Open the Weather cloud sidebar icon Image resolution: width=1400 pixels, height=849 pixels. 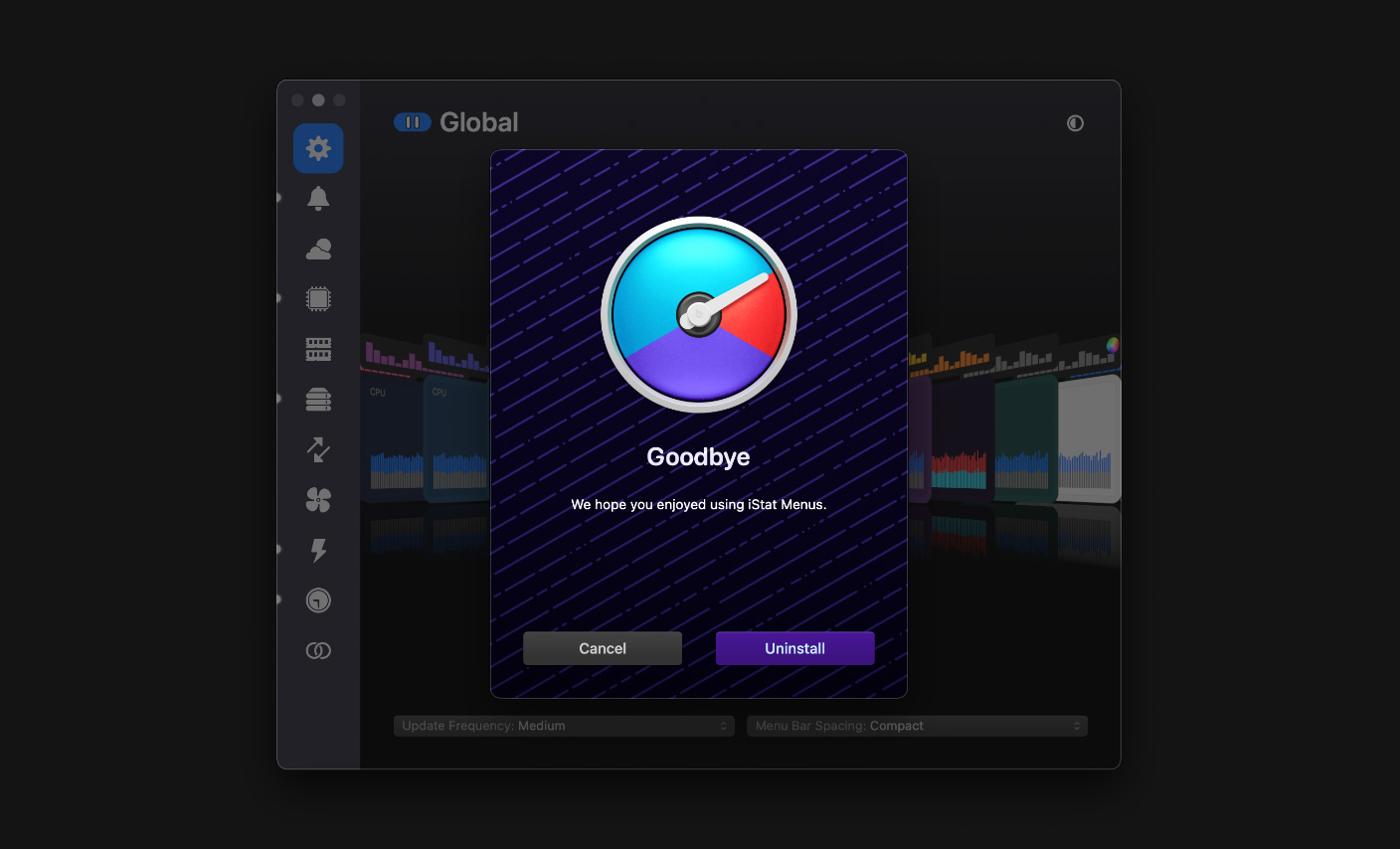coord(318,249)
